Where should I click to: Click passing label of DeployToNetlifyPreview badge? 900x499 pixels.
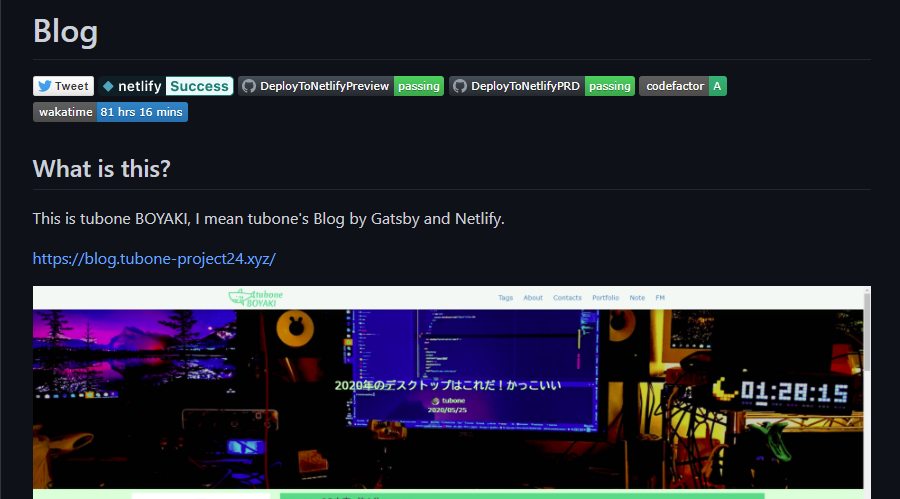point(418,86)
